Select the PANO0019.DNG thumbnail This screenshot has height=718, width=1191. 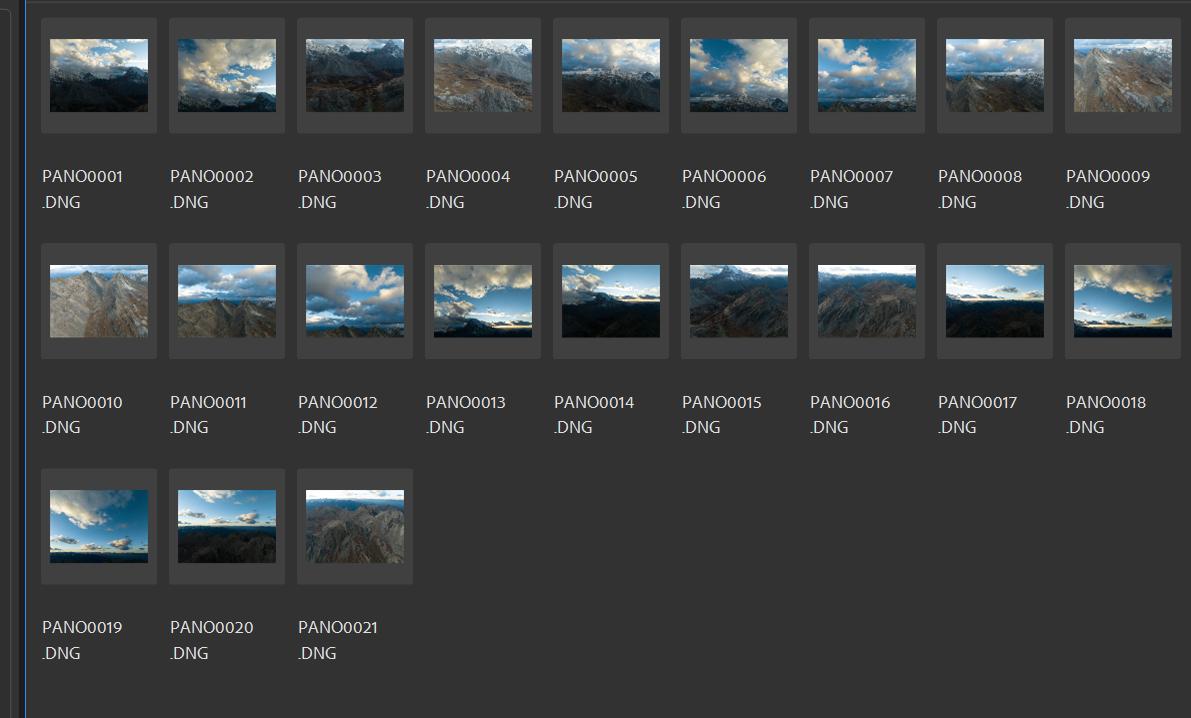click(x=99, y=527)
